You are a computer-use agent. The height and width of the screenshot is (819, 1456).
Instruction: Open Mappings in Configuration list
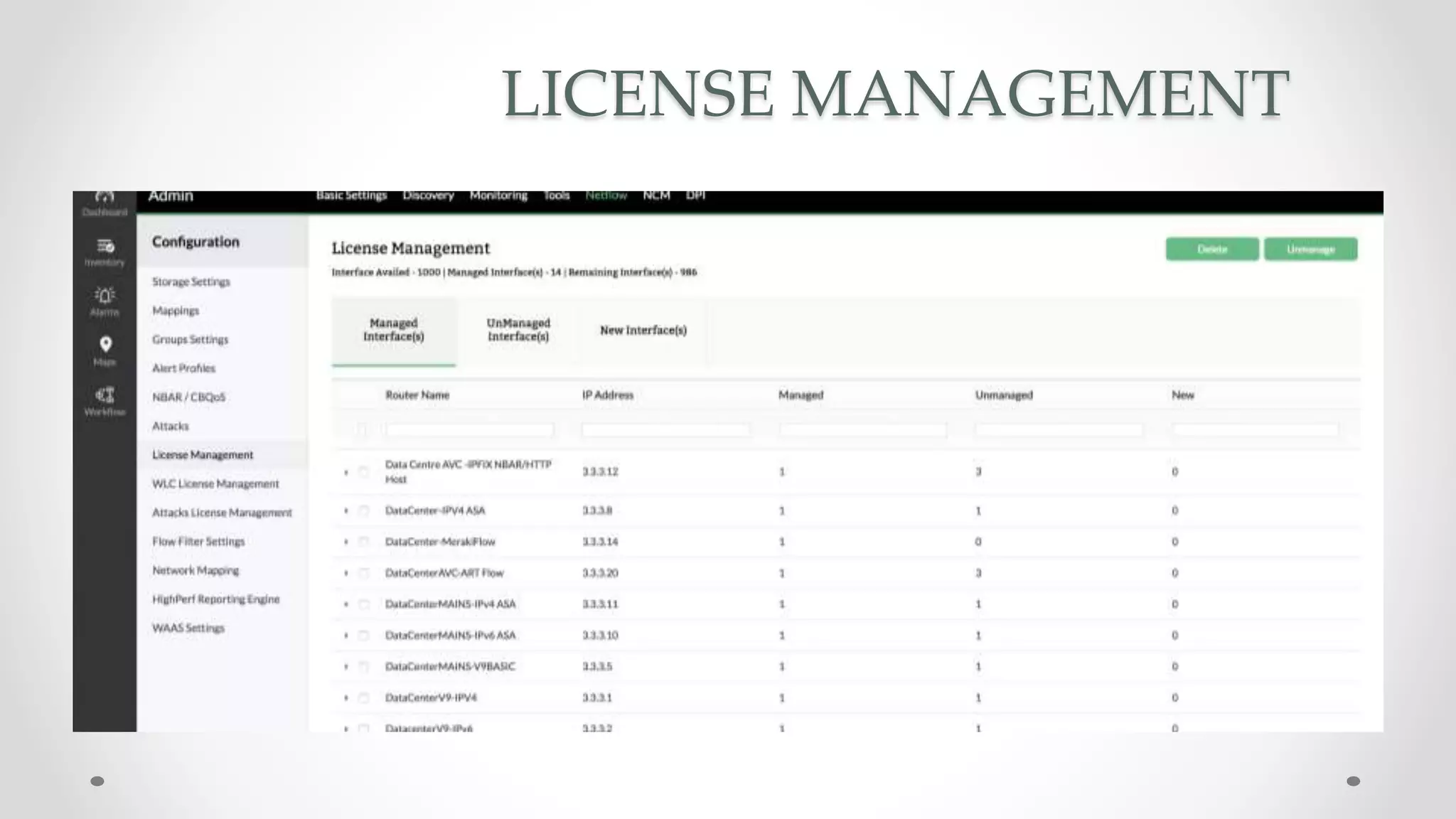tap(176, 311)
